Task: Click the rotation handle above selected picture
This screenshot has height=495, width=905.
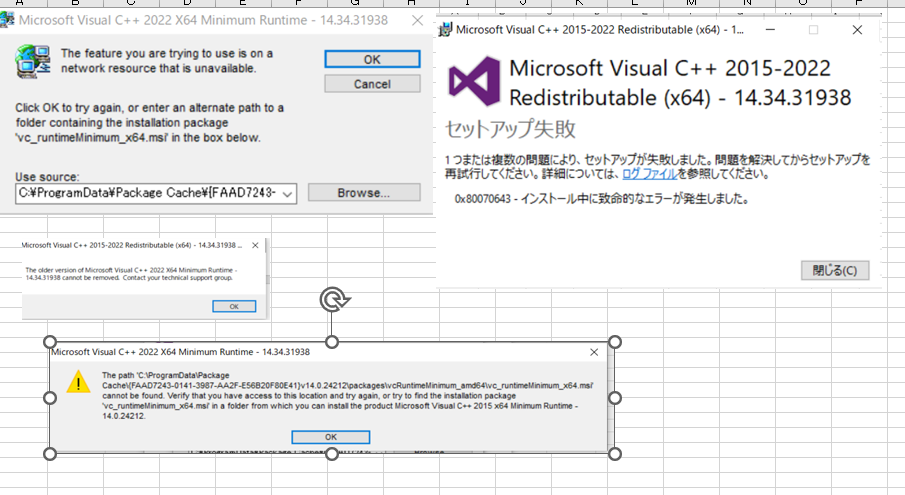Action: coord(334,300)
